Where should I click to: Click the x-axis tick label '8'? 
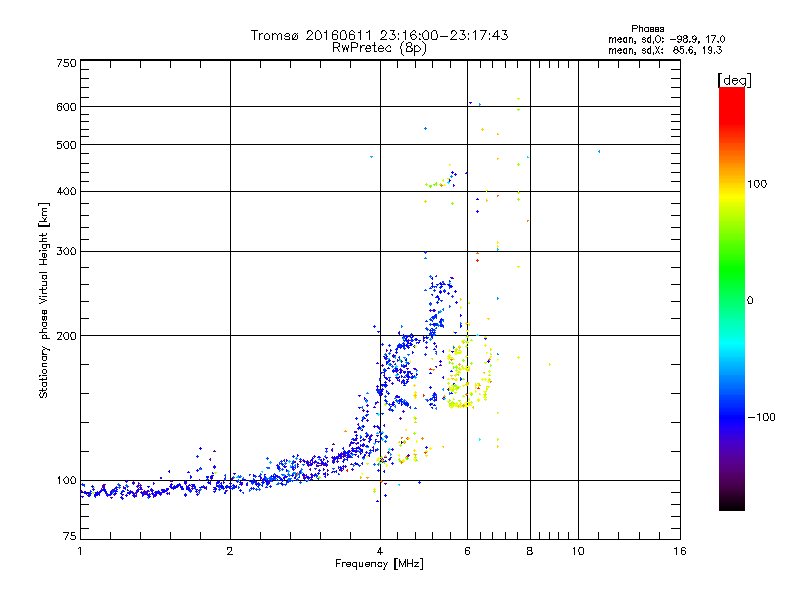click(530, 551)
